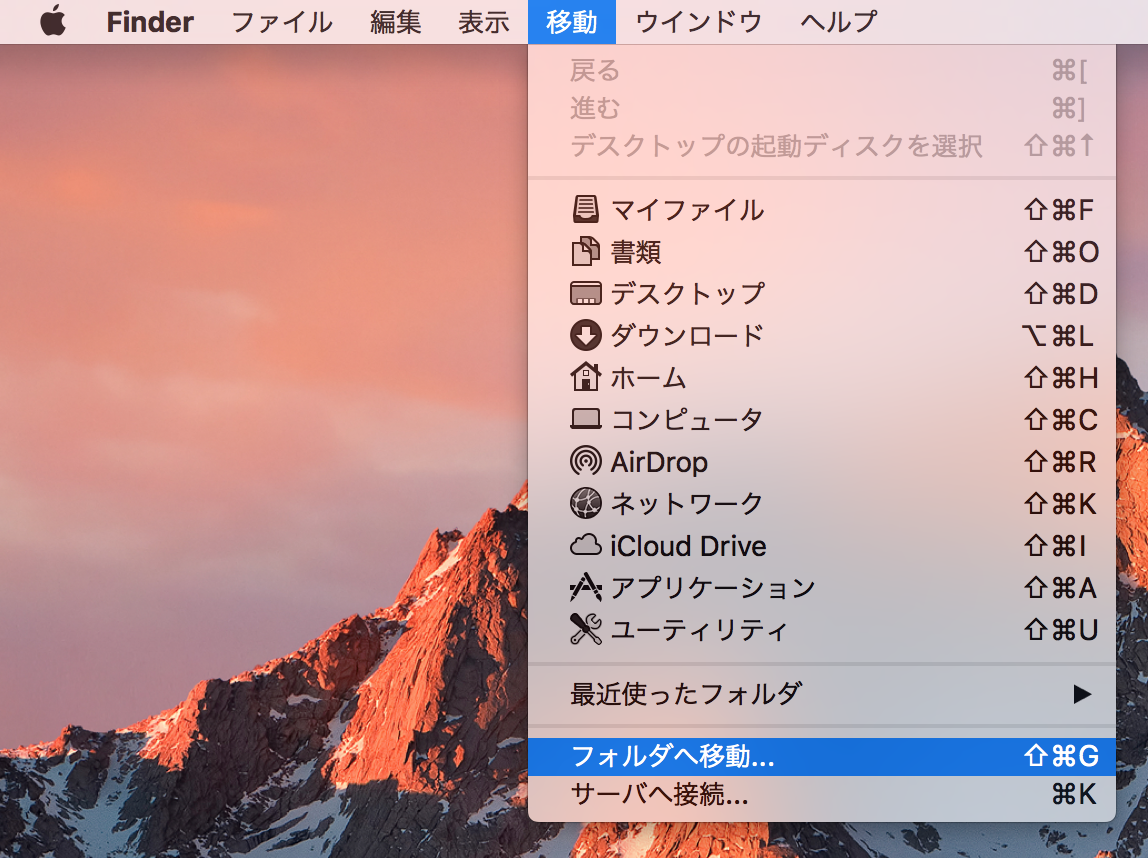The image size is (1148, 858).
Task: Select the ネットワーク label
Action: click(x=687, y=504)
